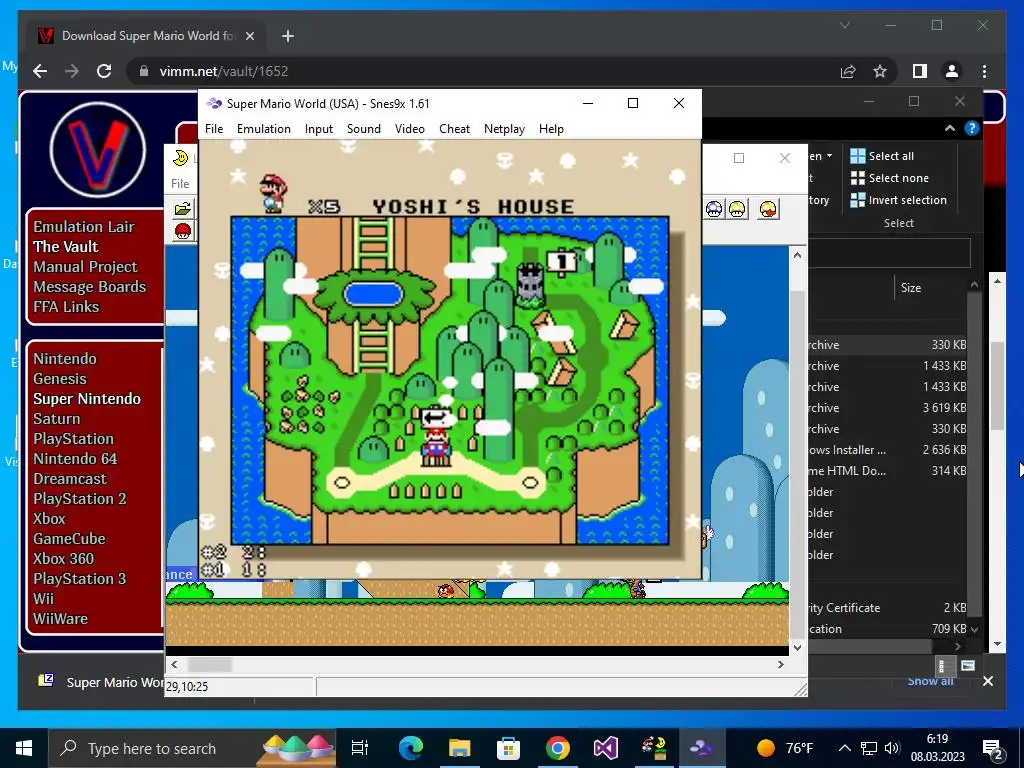Open Chrome three-dot menu
Screen dimensions: 1024x768
pyautogui.click(x=984, y=71)
